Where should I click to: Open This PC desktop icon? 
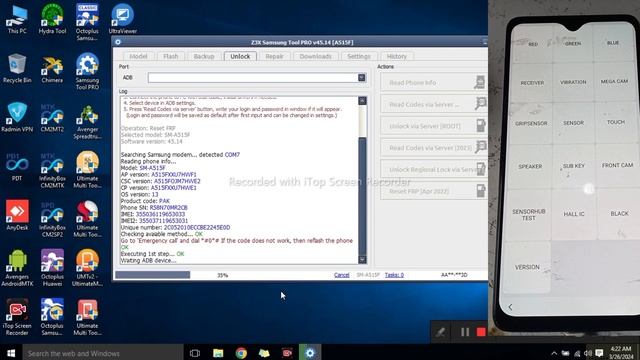(17, 19)
